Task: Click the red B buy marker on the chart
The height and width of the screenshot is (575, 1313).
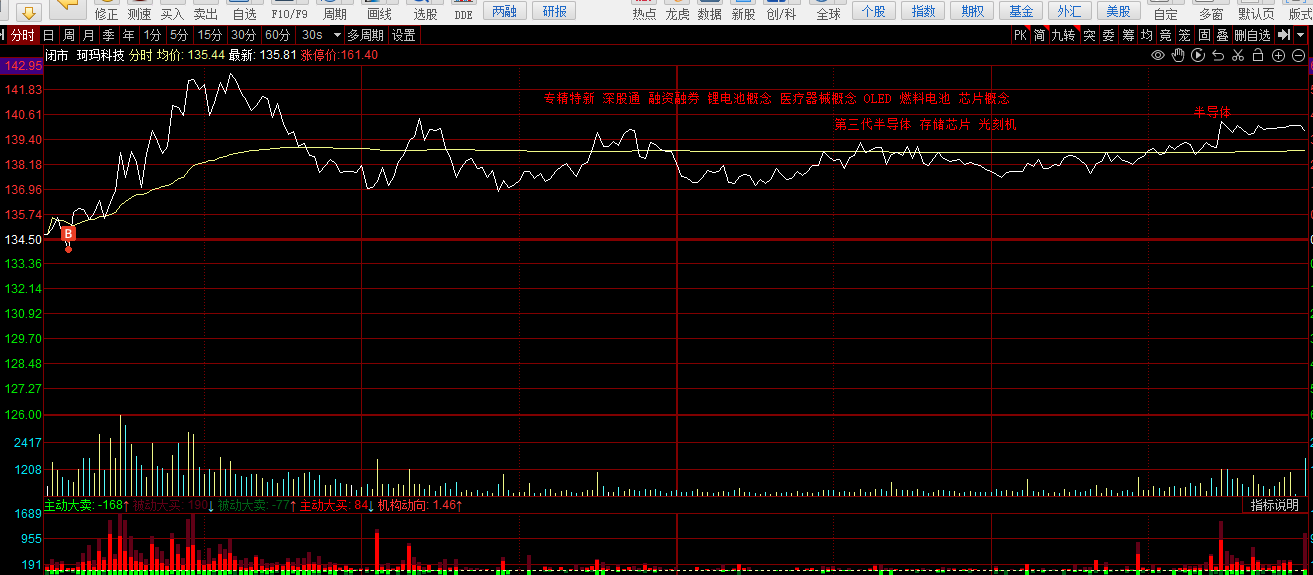Action: coord(68,234)
